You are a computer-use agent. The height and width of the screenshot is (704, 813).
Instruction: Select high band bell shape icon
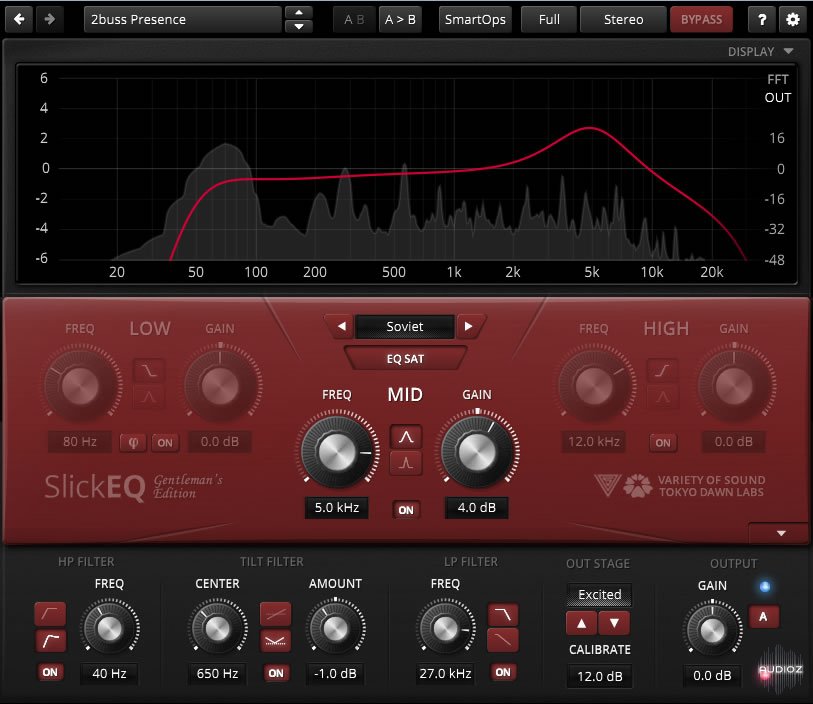pyautogui.click(x=662, y=397)
